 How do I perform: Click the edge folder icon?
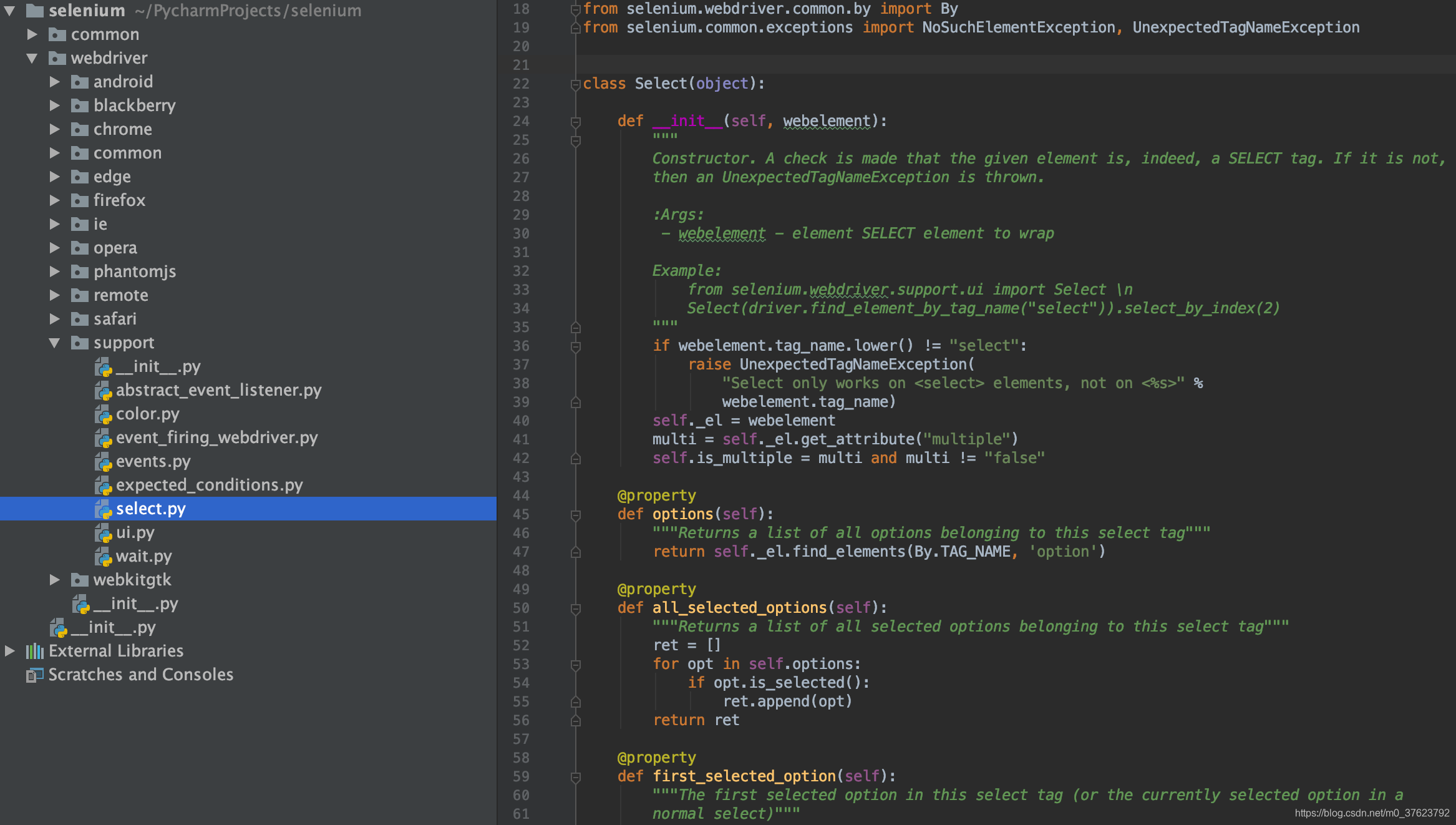tap(79, 177)
